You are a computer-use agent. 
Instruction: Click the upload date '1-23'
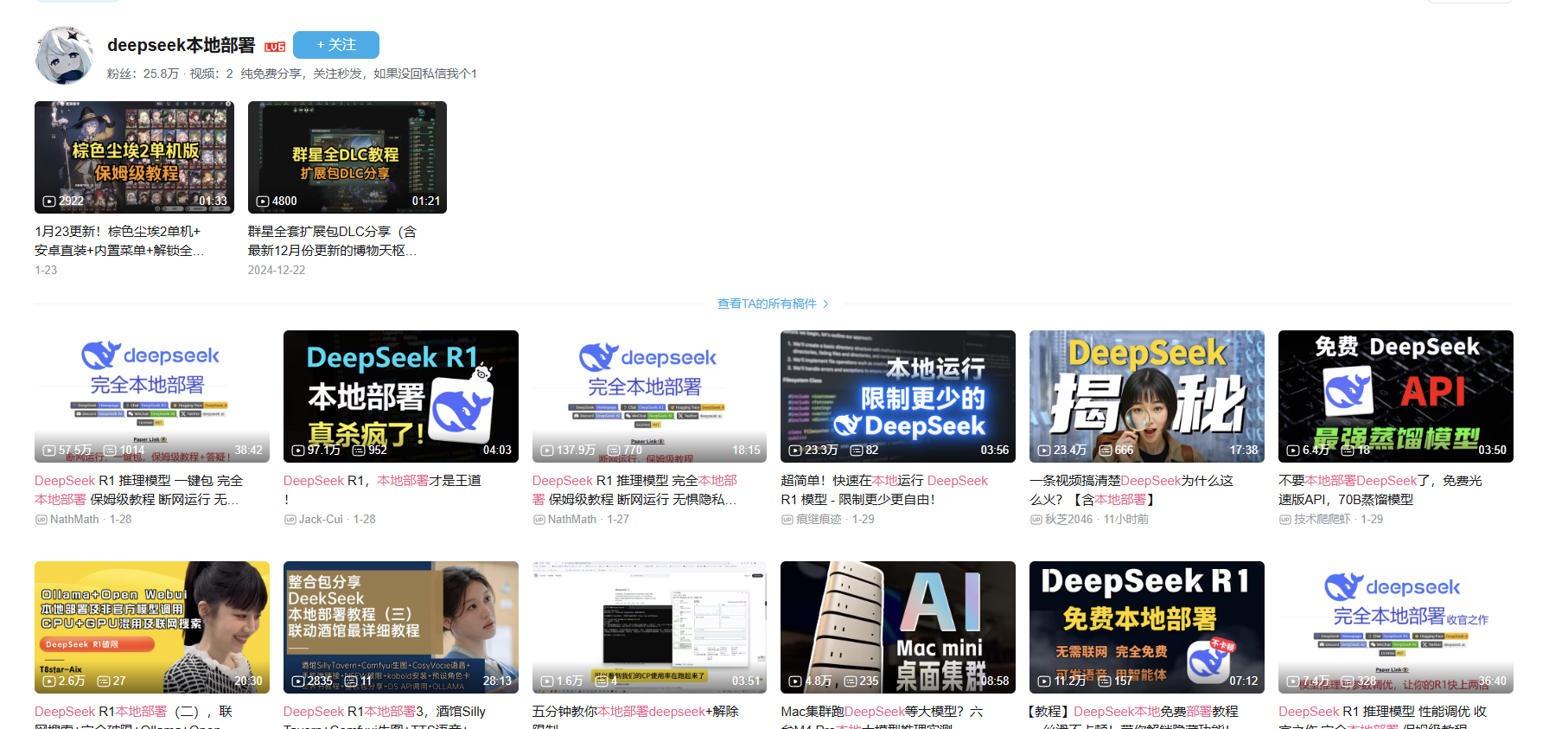point(46,270)
